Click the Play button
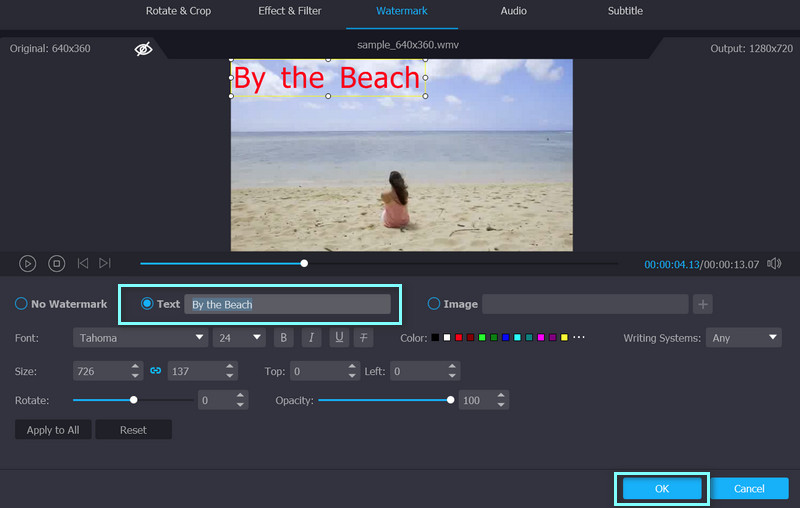 28,263
